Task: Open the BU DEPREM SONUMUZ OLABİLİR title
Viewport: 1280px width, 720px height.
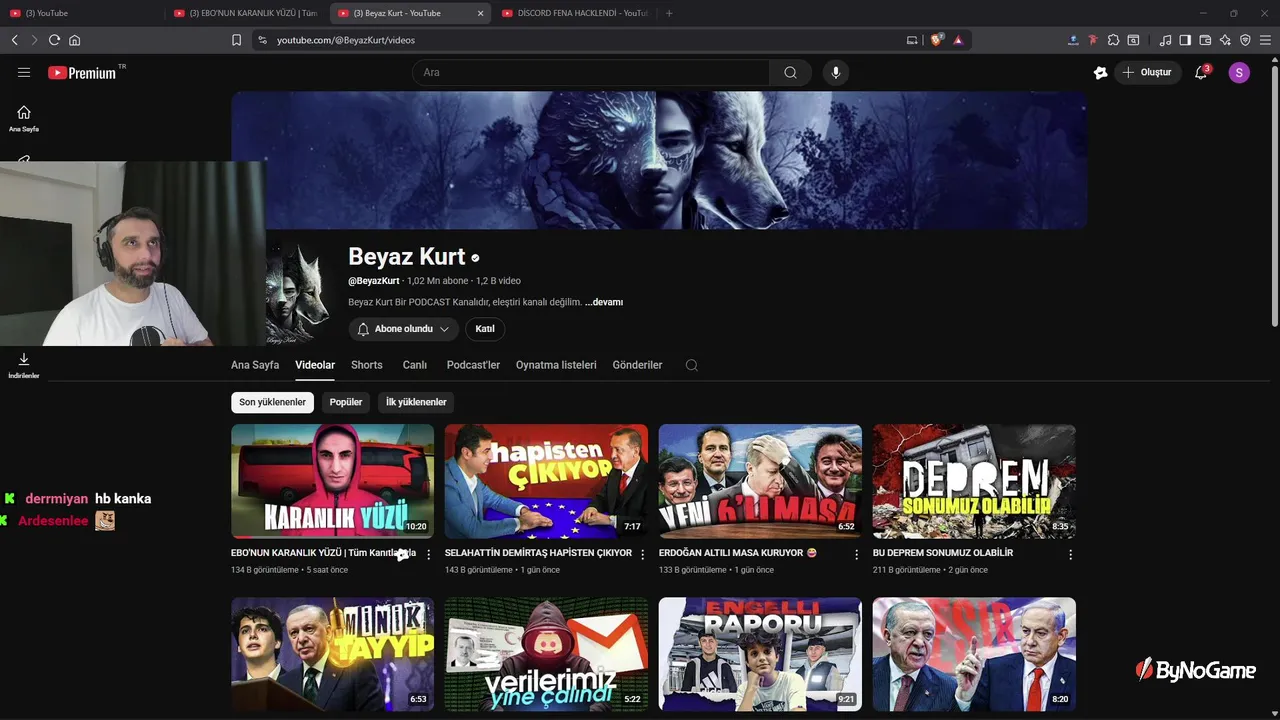Action: [943, 553]
